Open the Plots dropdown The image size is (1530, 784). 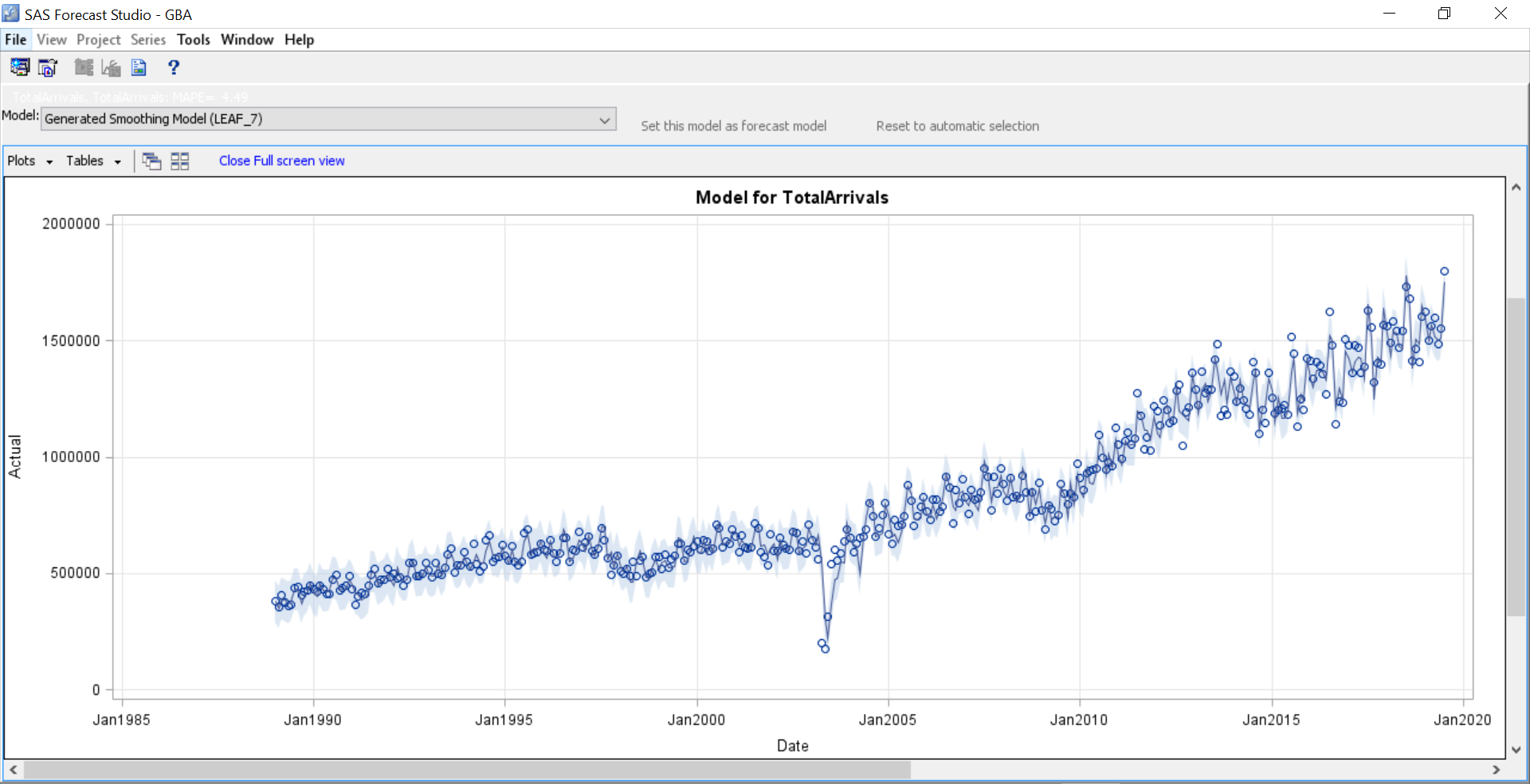(30, 161)
